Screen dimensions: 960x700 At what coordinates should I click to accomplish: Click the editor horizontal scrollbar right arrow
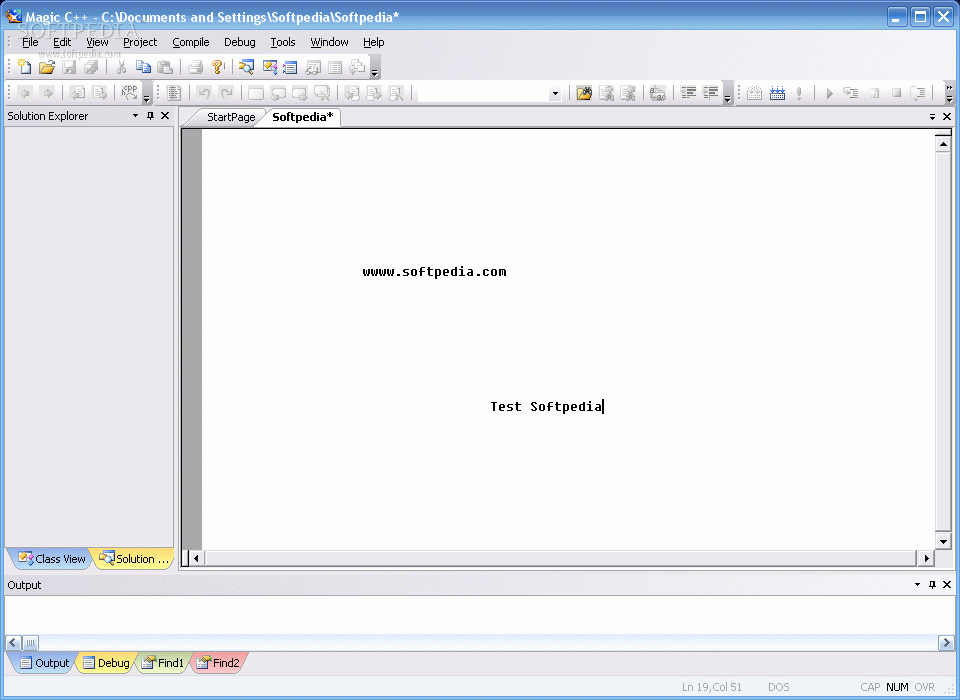tap(926, 558)
